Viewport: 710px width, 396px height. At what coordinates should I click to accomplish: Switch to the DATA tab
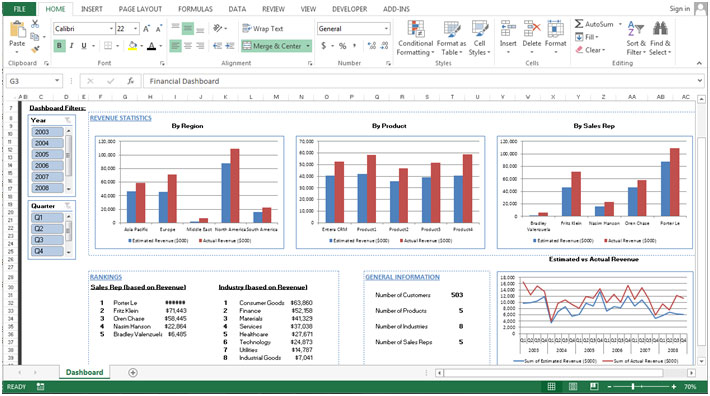(x=237, y=9)
